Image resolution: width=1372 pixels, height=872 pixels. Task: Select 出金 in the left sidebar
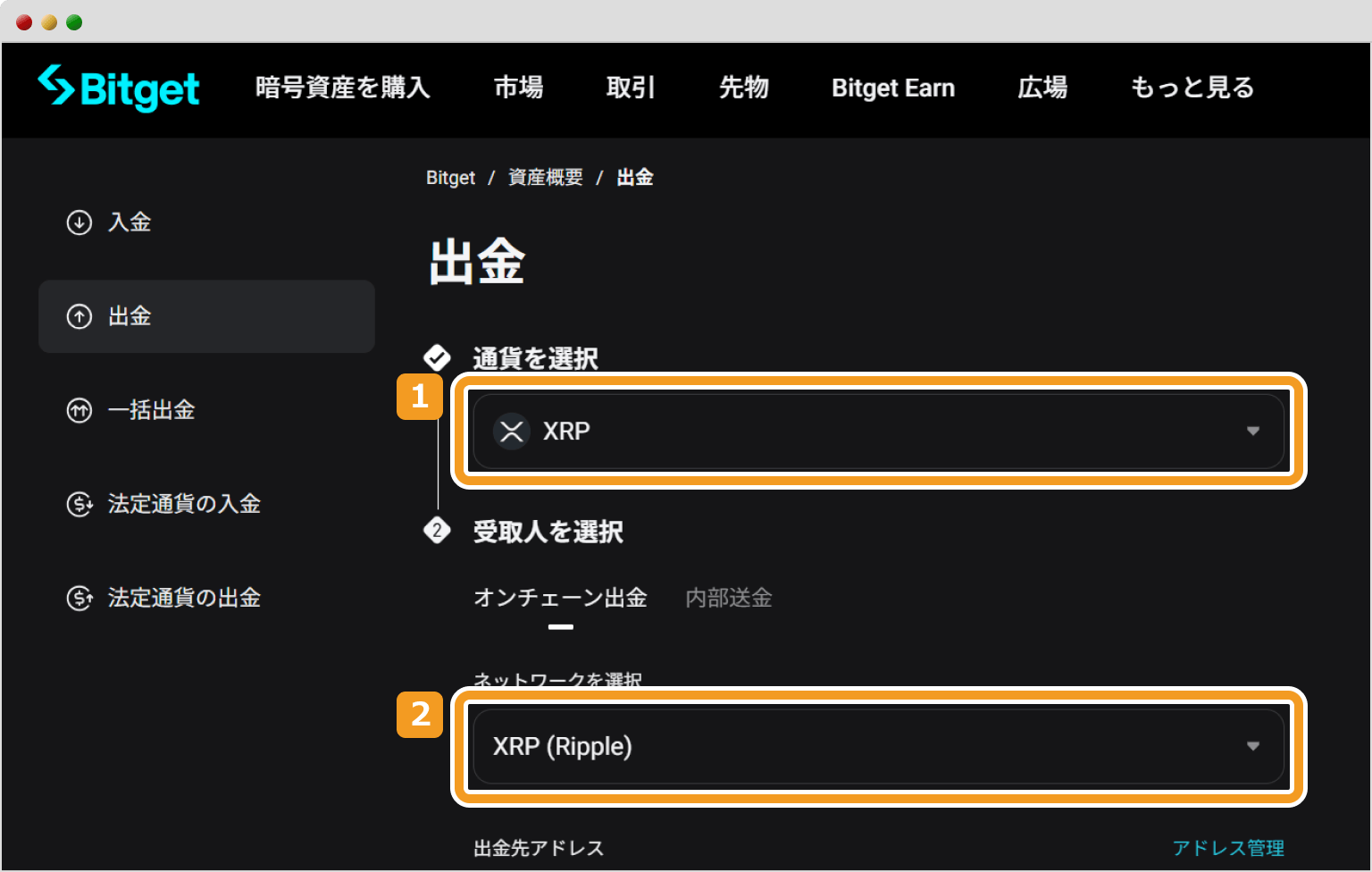click(x=130, y=316)
